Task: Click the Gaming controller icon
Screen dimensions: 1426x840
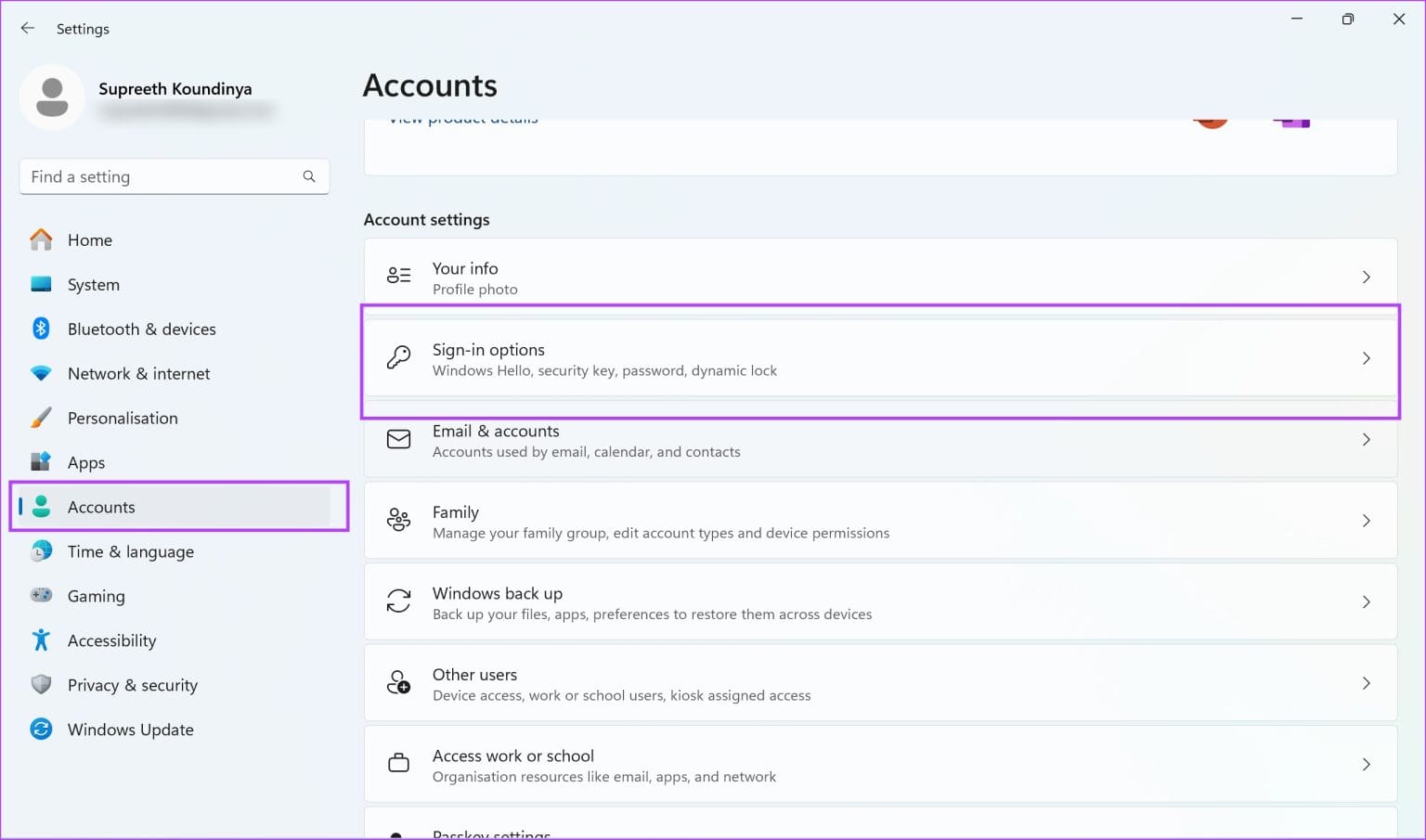Action: pyautogui.click(x=41, y=596)
